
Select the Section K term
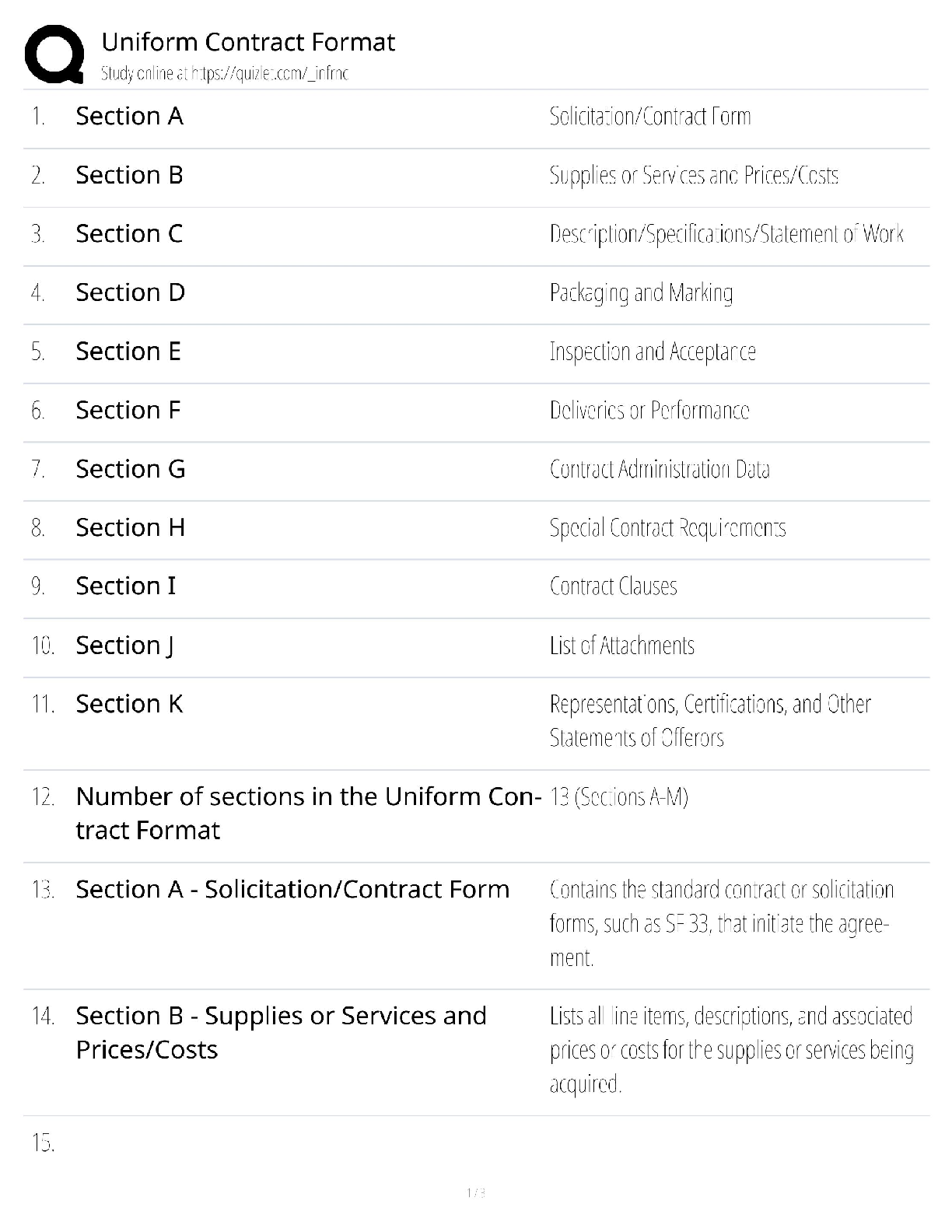click(129, 705)
